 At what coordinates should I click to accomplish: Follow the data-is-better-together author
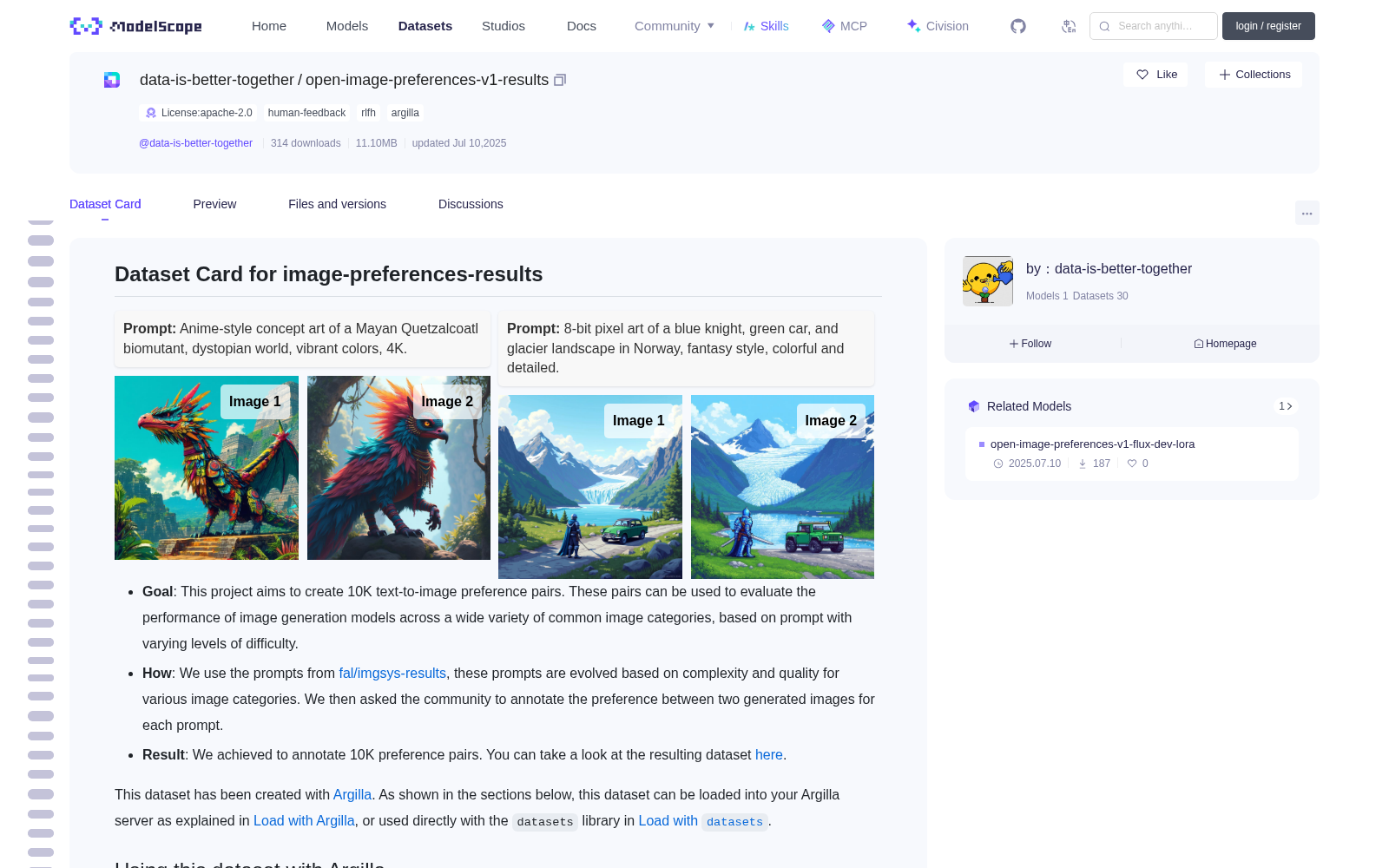1030,344
